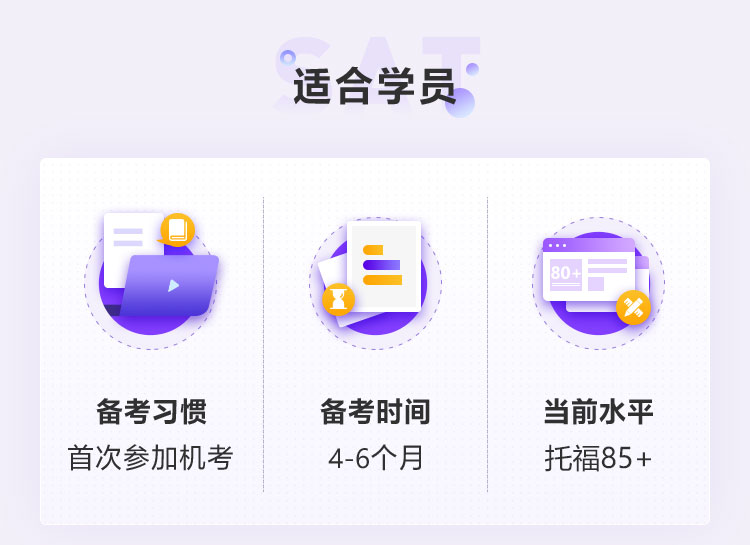Select the 备考时间 heading

pos(375,412)
